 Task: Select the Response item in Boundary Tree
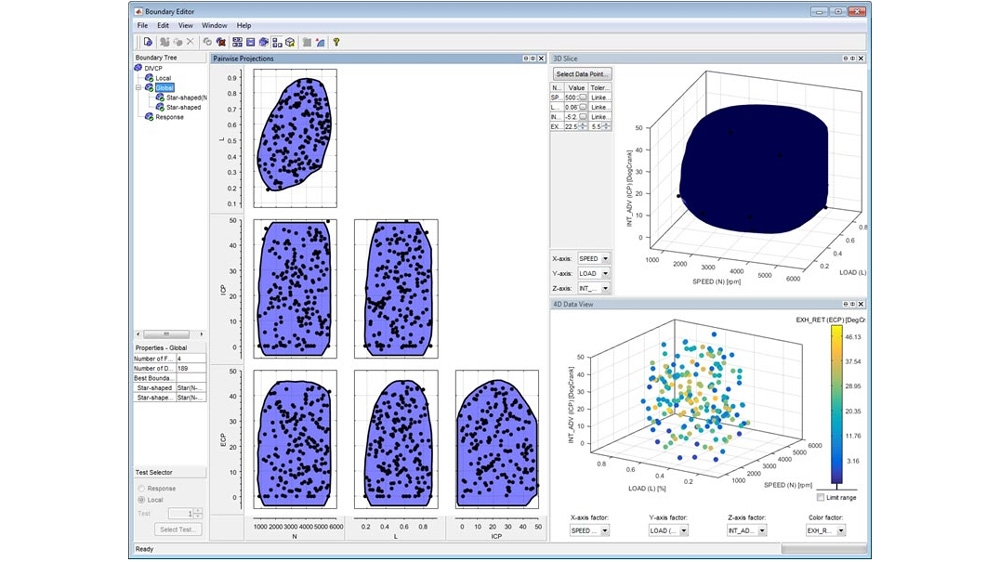169,117
